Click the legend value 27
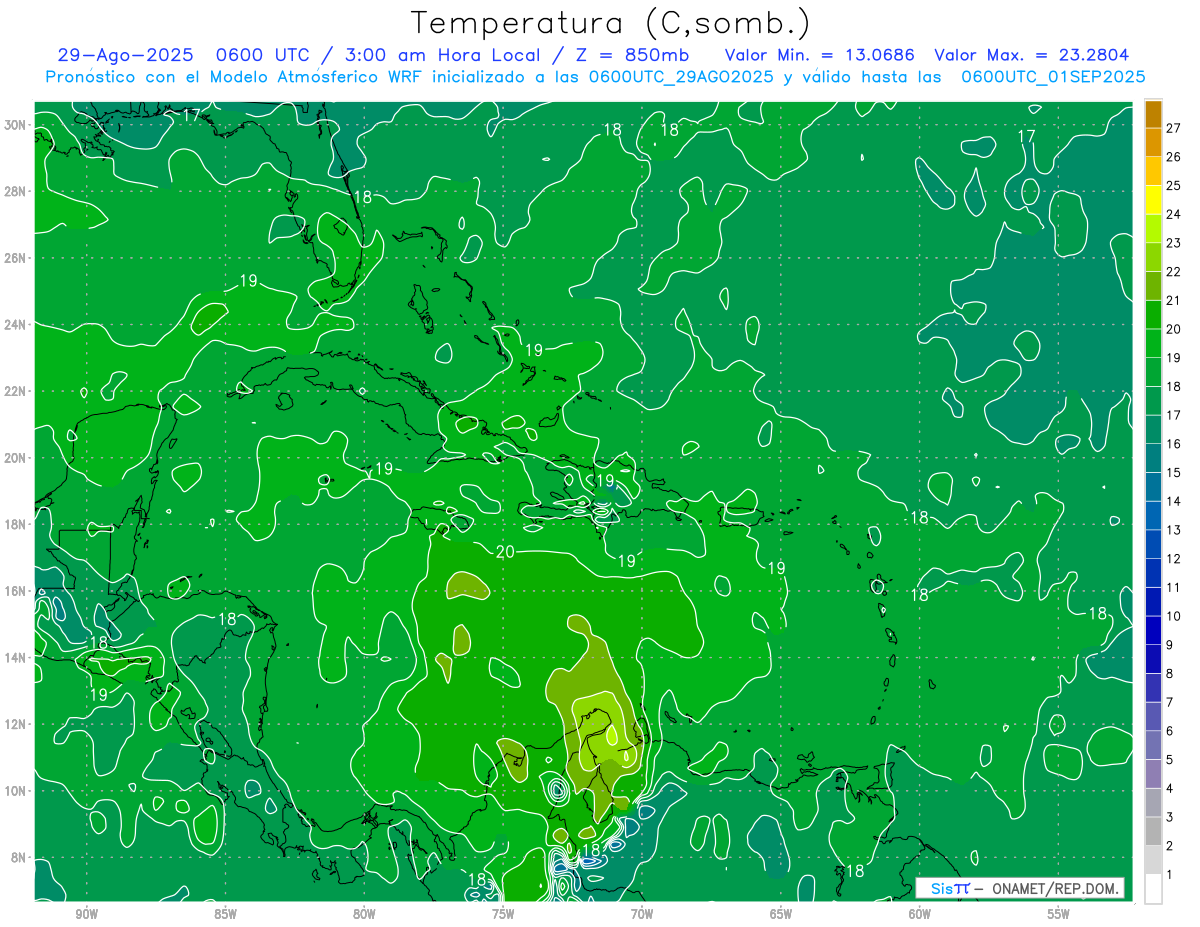This screenshot has width=1200, height=927. tap(1173, 127)
